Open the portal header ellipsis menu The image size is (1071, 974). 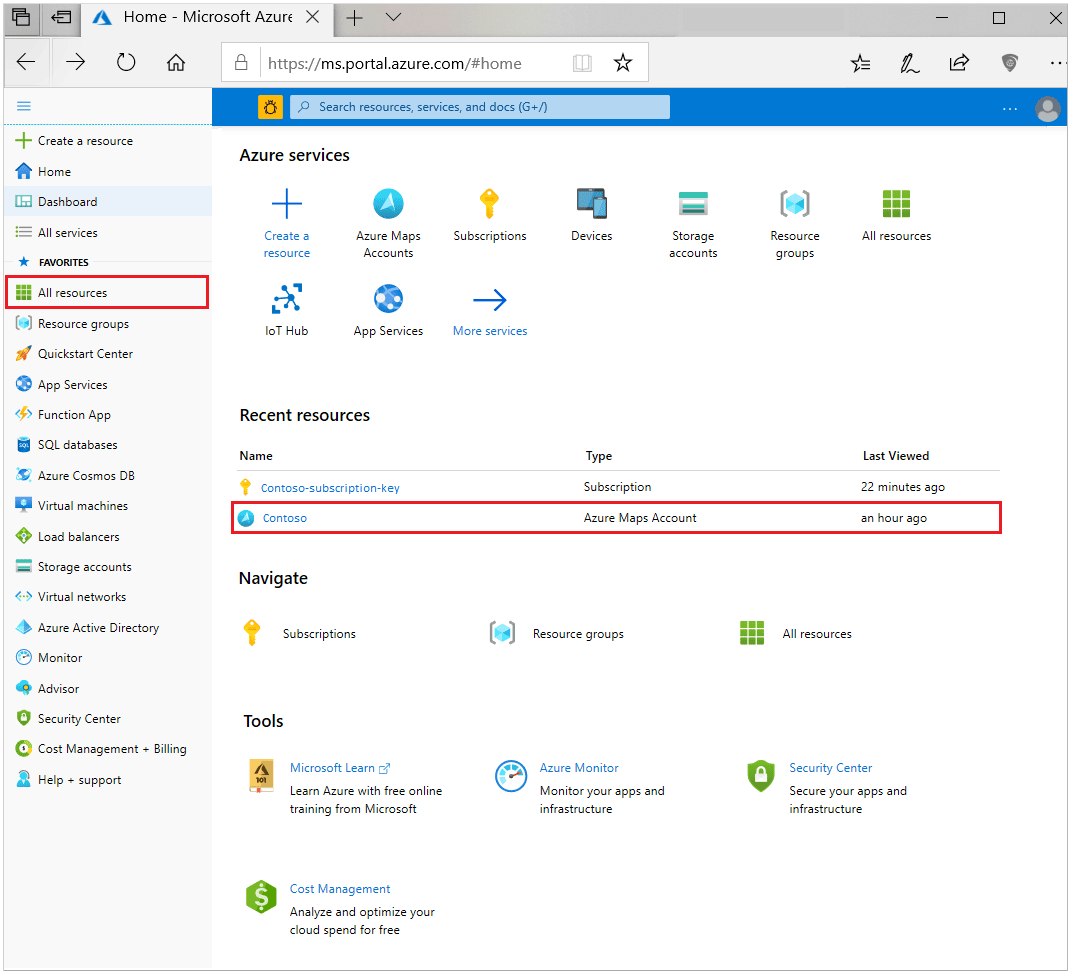1010,109
